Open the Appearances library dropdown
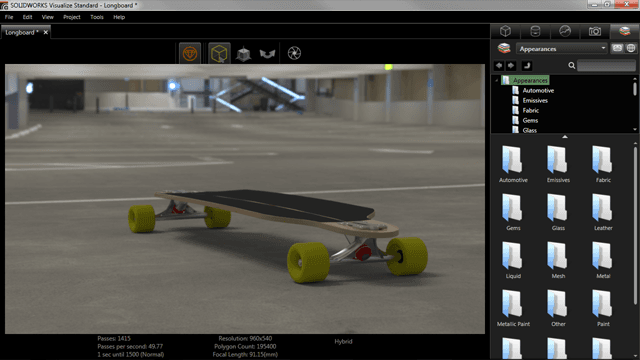640x360 pixels. [x=562, y=49]
